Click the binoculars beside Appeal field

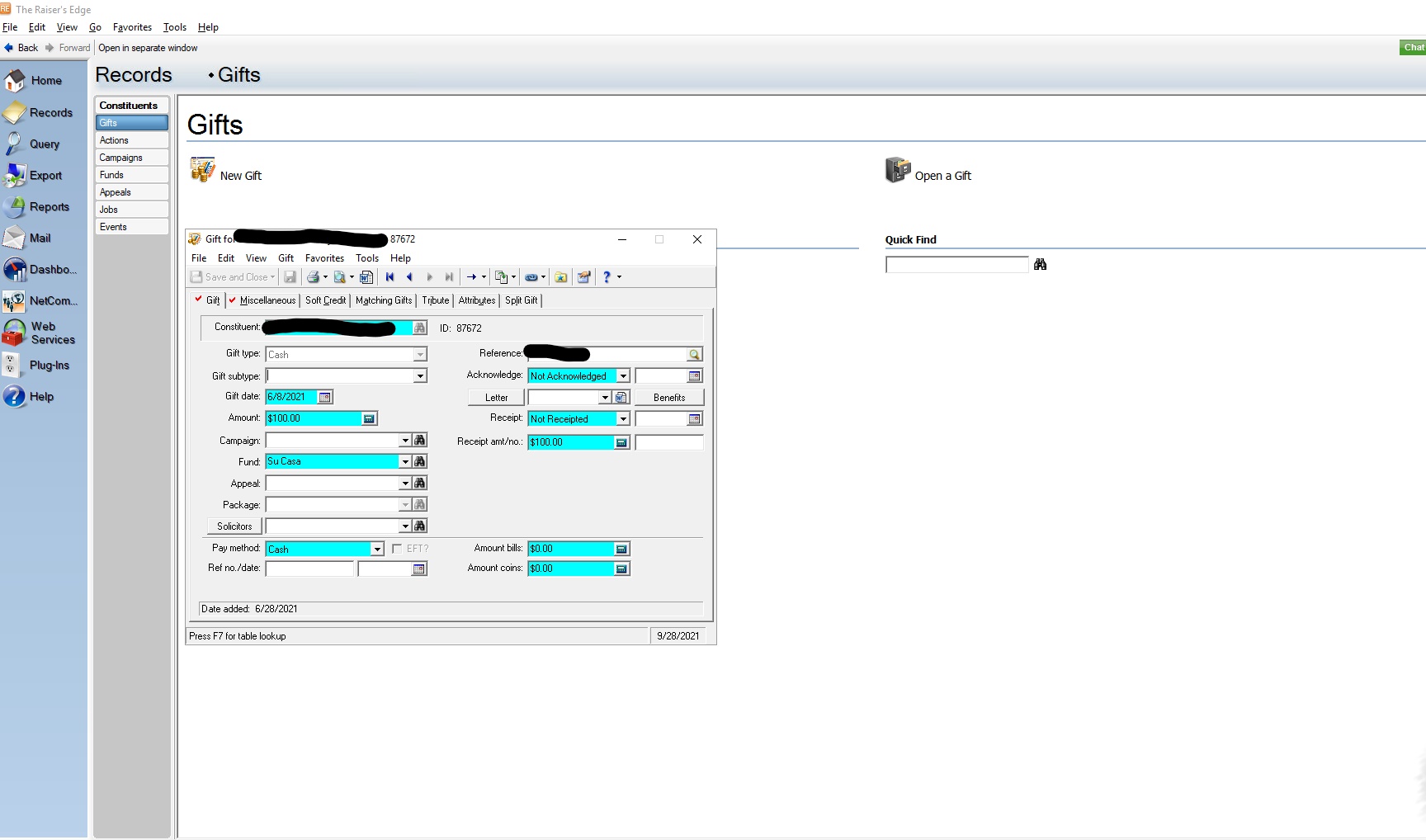point(420,484)
